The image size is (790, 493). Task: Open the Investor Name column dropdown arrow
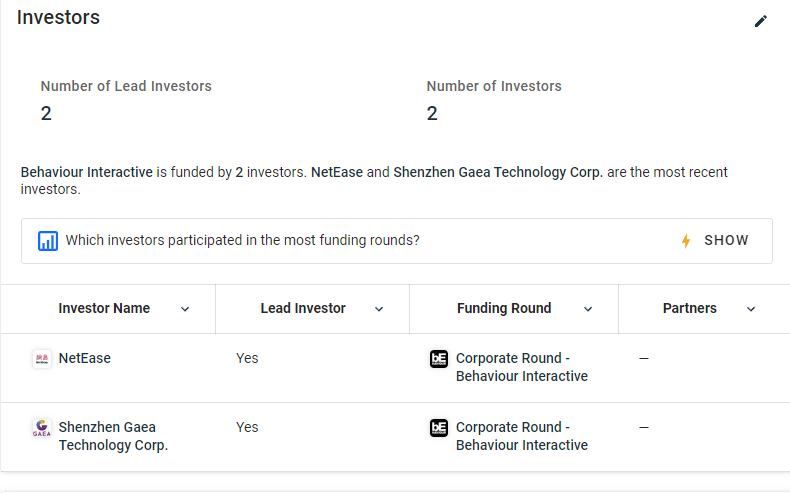point(185,309)
